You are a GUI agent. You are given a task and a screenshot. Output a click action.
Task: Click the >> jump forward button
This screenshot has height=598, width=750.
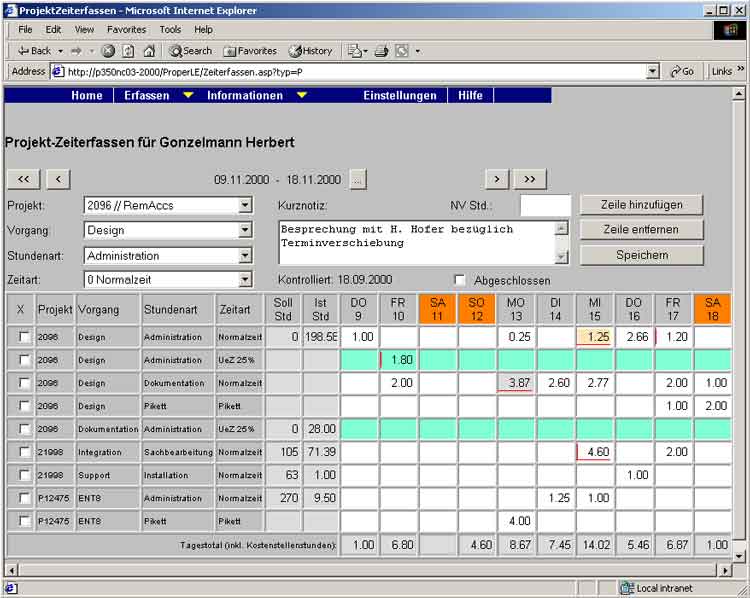pos(529,179)
